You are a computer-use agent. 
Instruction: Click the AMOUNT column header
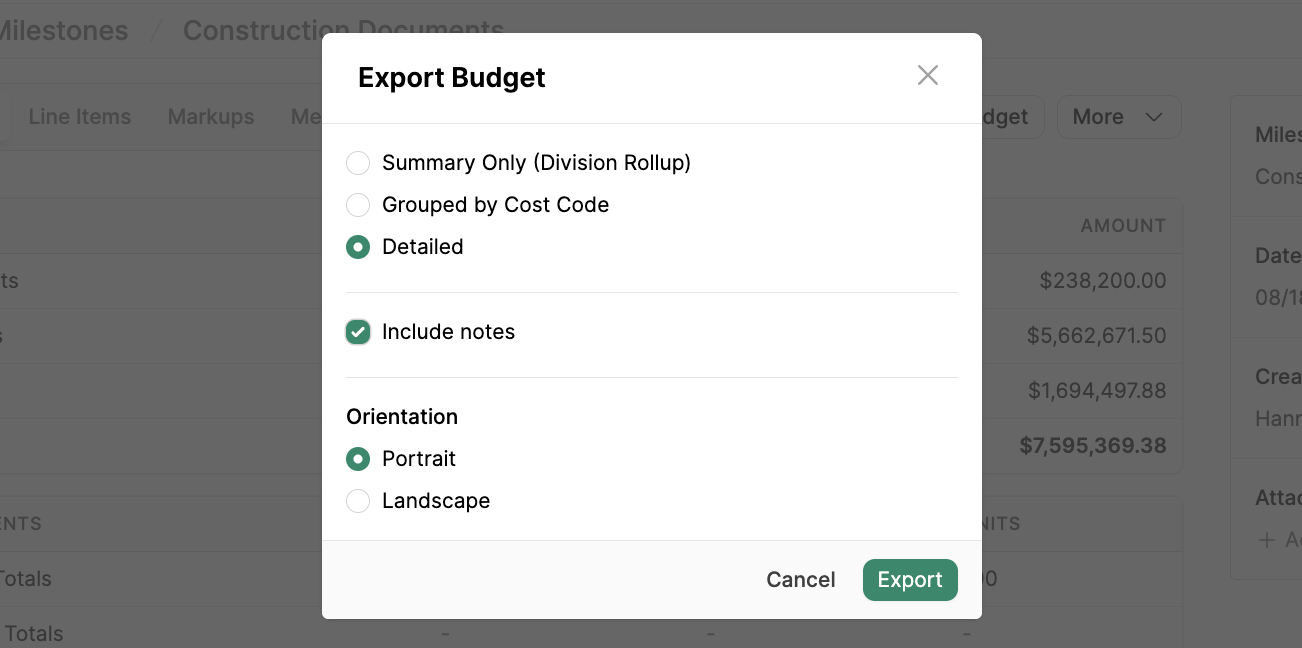pyautogui.click(x=1123, y=226)
